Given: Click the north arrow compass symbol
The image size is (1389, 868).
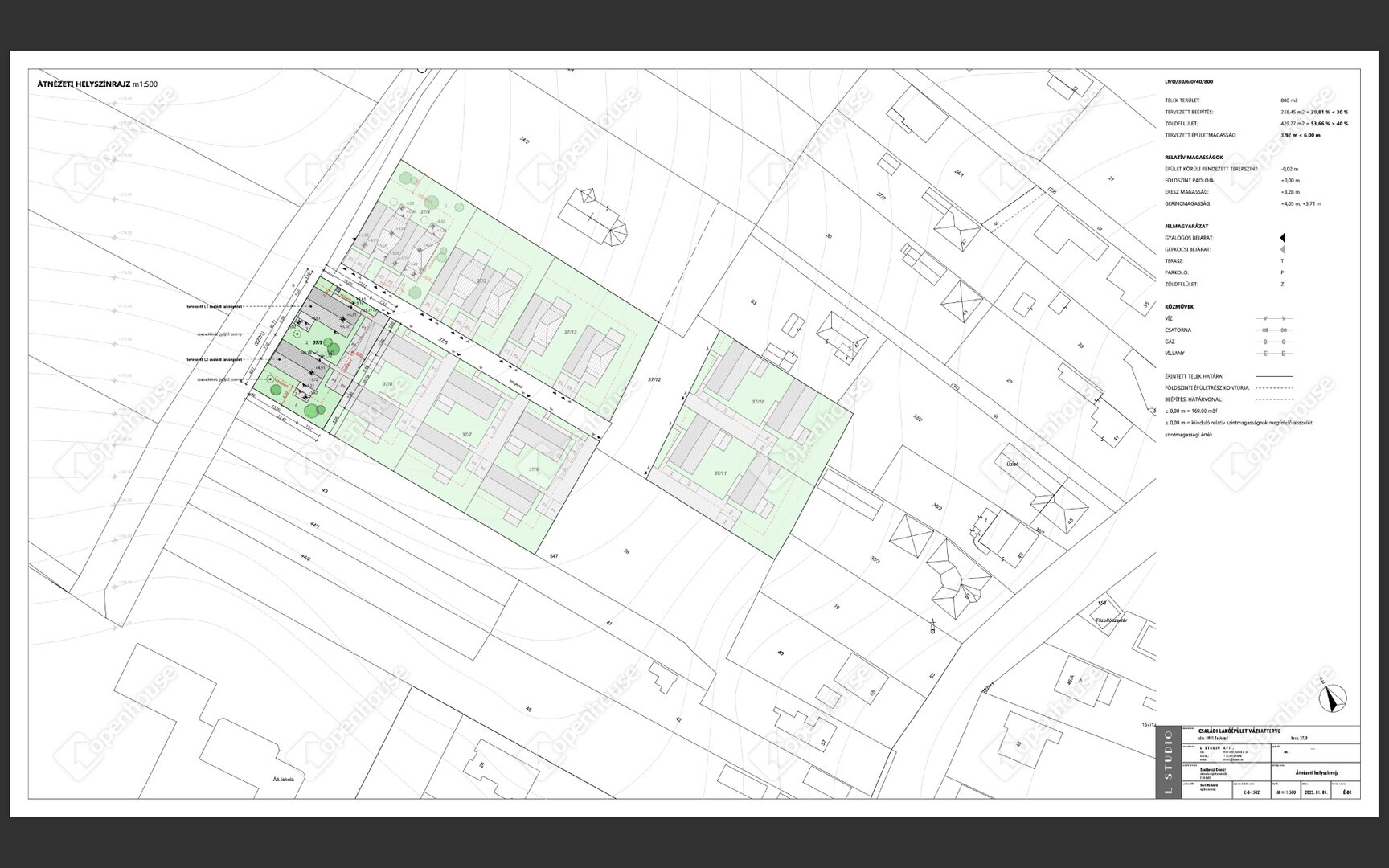Looking at the screenshot, I should pyautogui.click(x=1332, y=699).
